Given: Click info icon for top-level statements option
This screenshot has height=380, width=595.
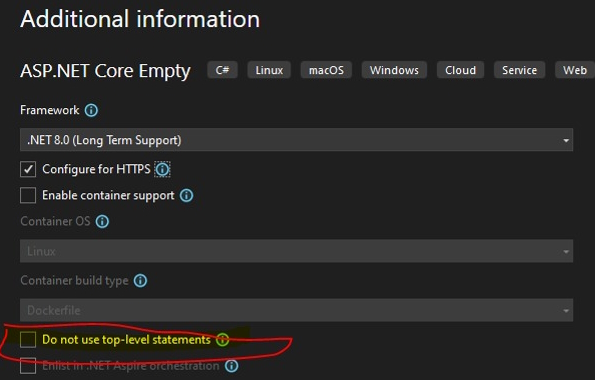Looking at the screenshot, I should point(222,339).
